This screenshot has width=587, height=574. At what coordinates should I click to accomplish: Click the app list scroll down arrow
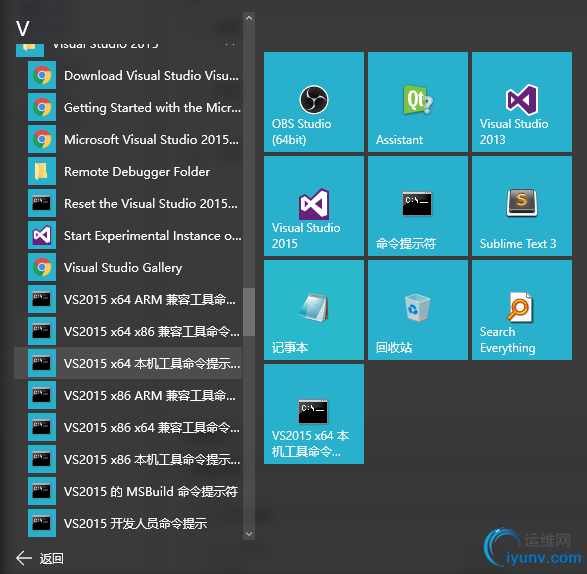(x=249, y=534)
